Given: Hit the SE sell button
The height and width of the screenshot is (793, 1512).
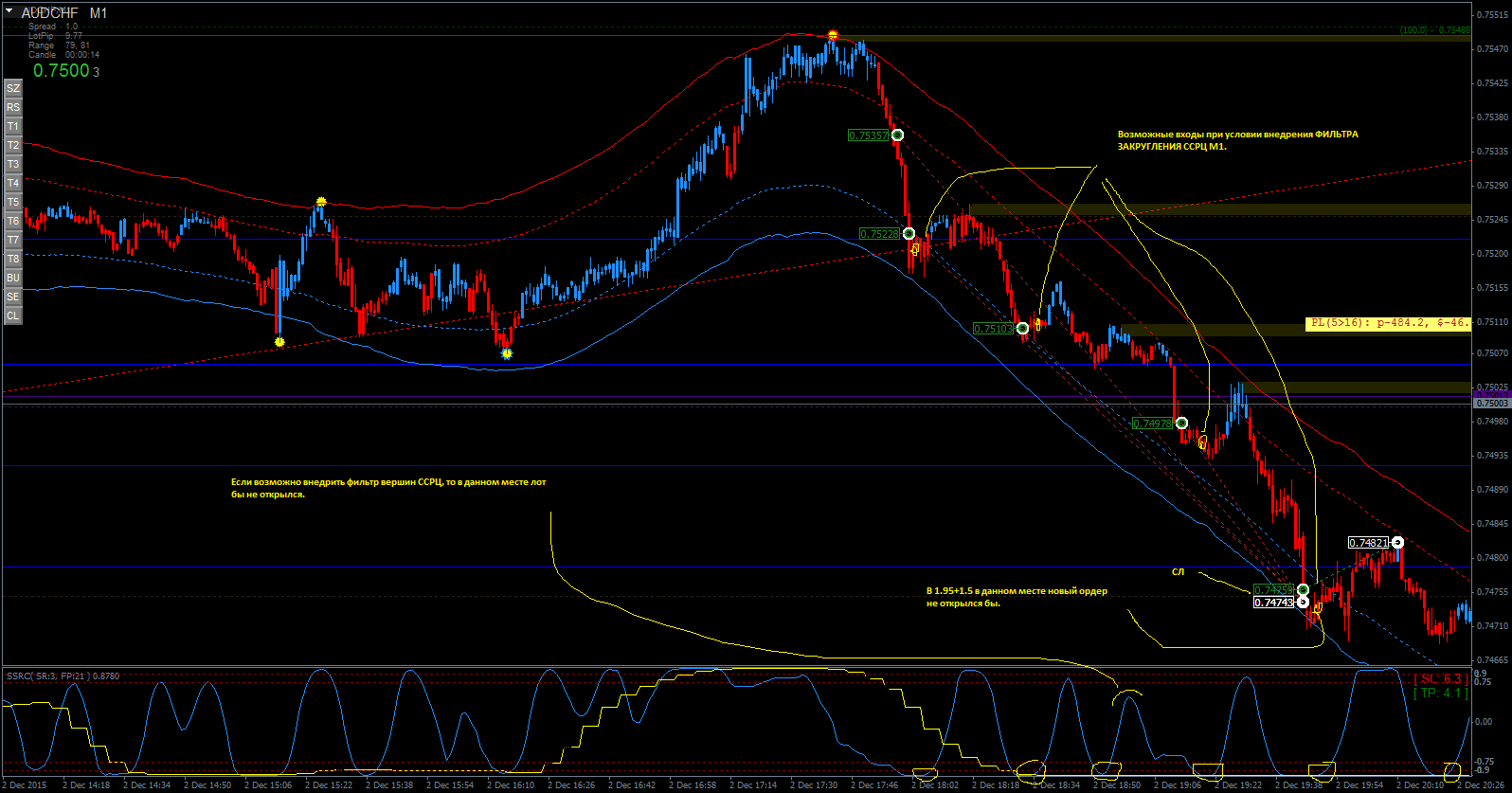Looking at the screenshot, I should 13,297.
